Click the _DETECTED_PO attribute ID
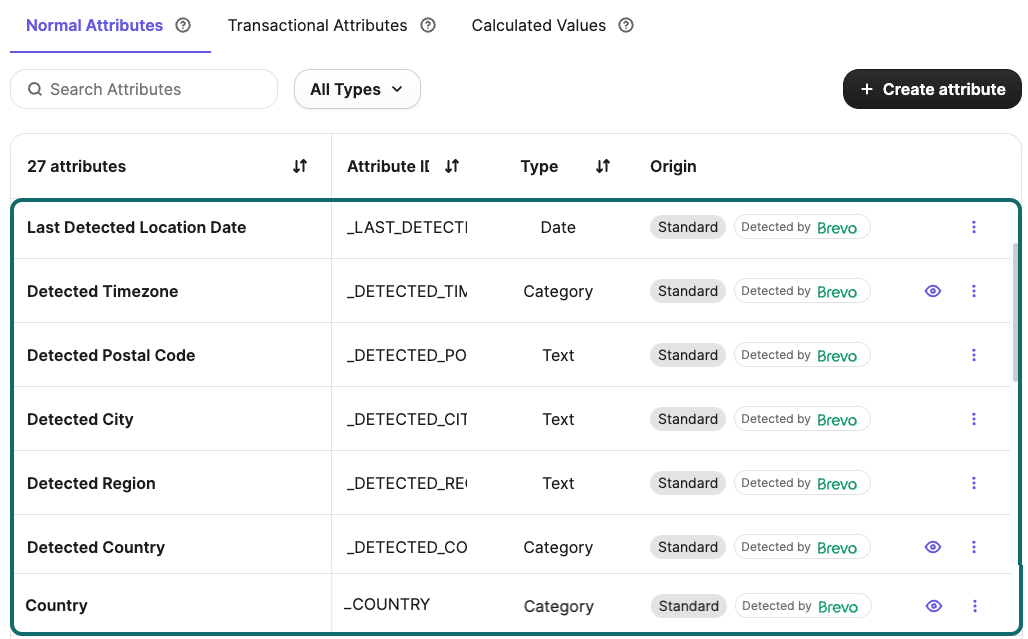The image size is (1028, 639). [x=406, y=355]
